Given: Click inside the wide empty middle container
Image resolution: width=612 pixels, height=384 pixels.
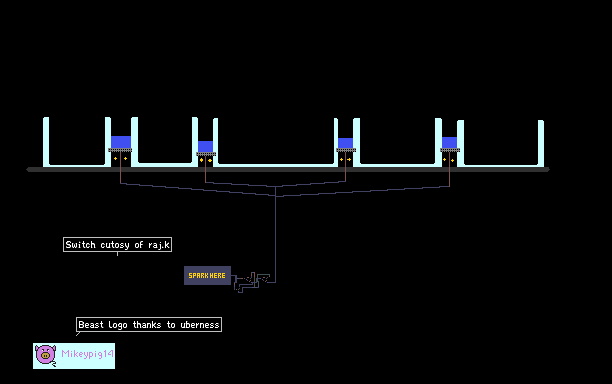Looking at the screenshot, I should click(x=276, y=141).
